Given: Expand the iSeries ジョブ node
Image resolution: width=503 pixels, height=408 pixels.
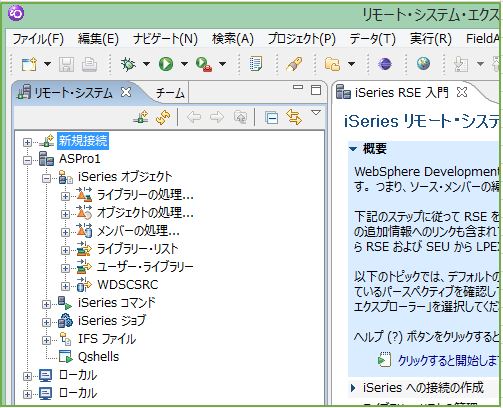Looking at the screenshot, I should [x=46, y=322].
